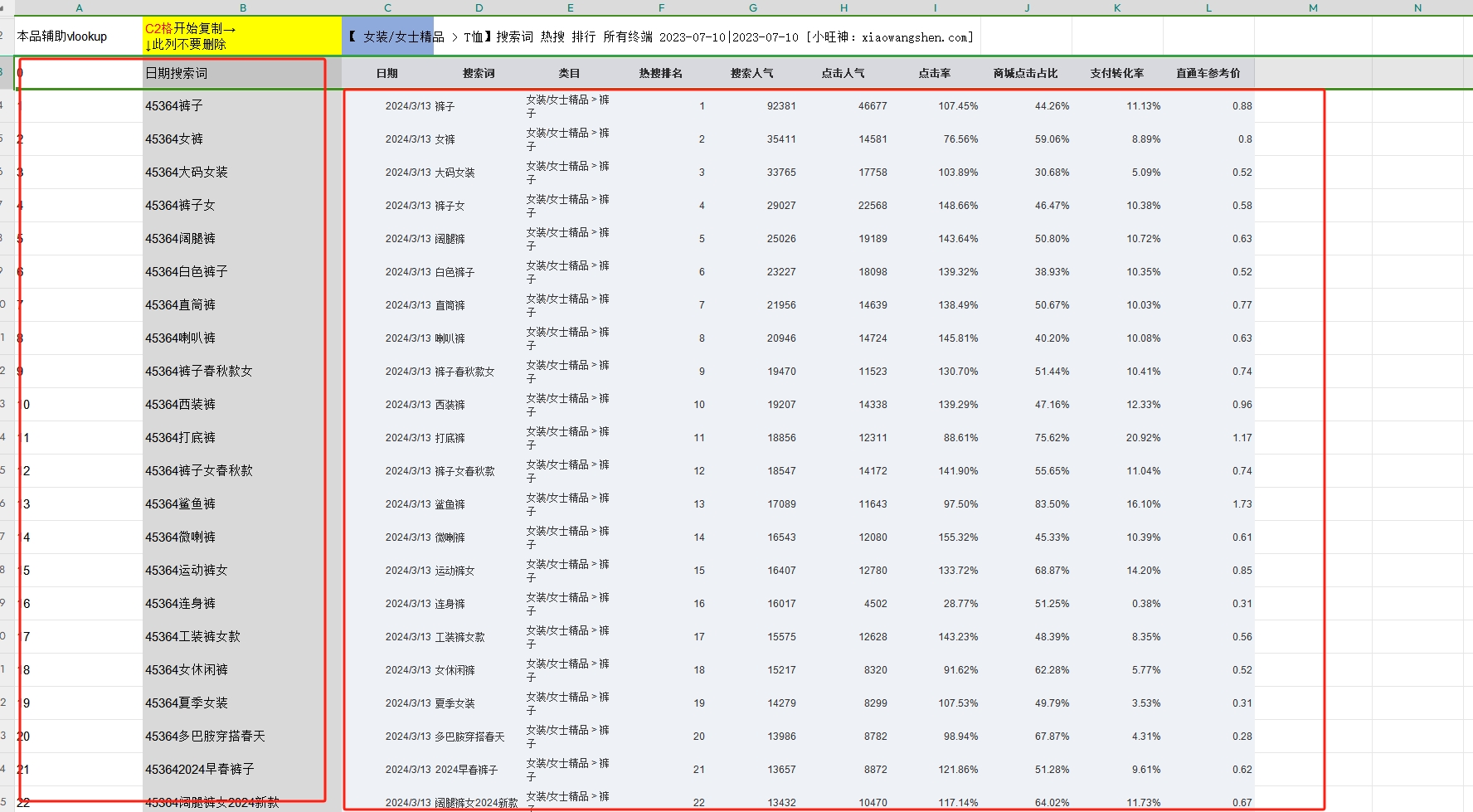1473x812 pixels.
Task: Click column header G
Action: [x=752, y=7]
